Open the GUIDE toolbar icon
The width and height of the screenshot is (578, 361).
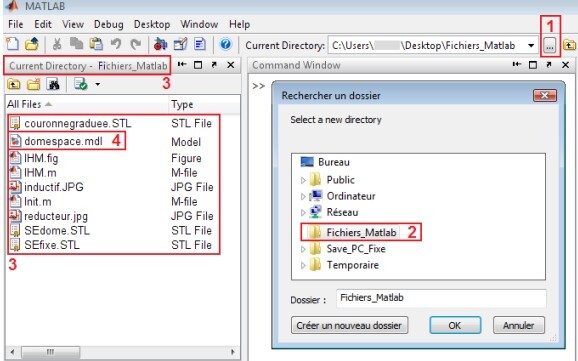pos(180,44)
